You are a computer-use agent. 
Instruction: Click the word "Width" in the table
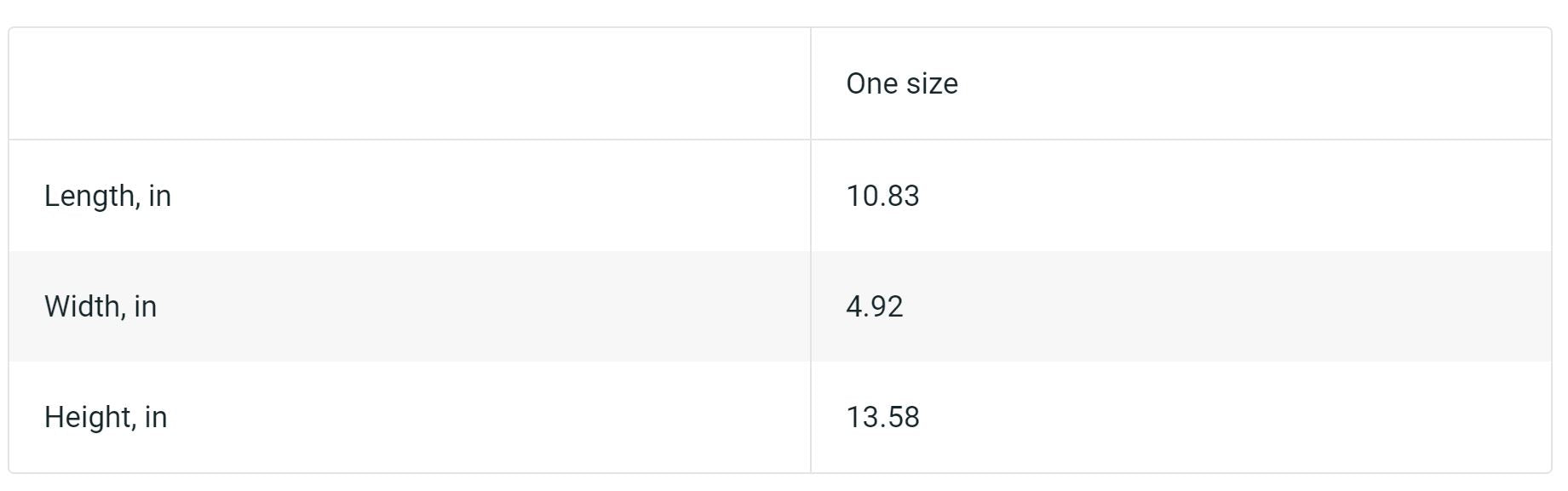[83, 306]
